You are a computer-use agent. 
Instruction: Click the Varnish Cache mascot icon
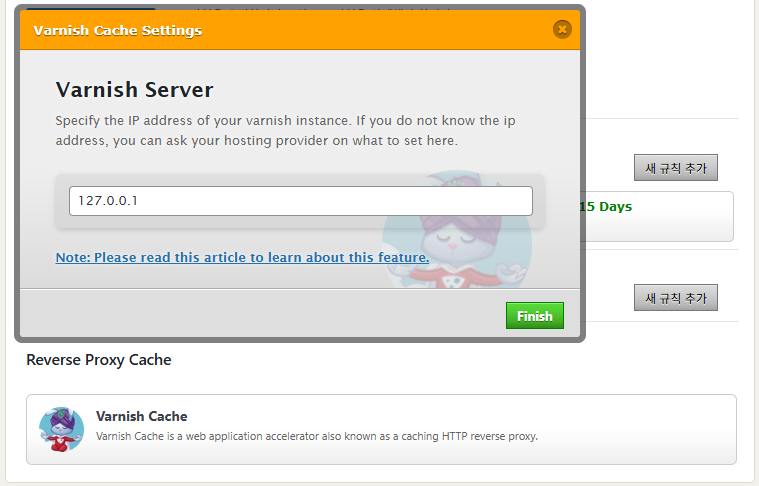[x=61, y=429]
